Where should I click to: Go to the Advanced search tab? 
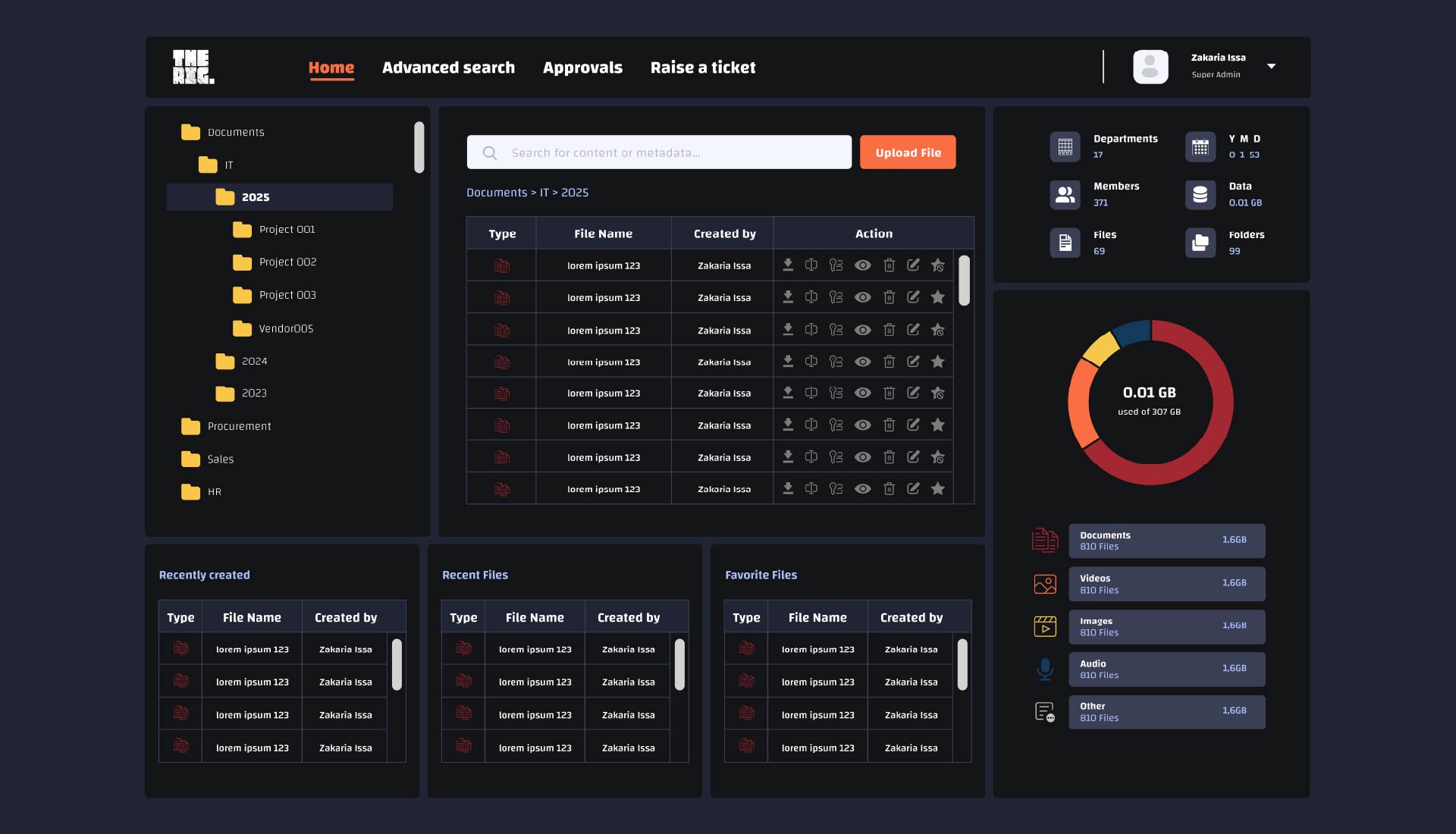click(x=448, y=67)
